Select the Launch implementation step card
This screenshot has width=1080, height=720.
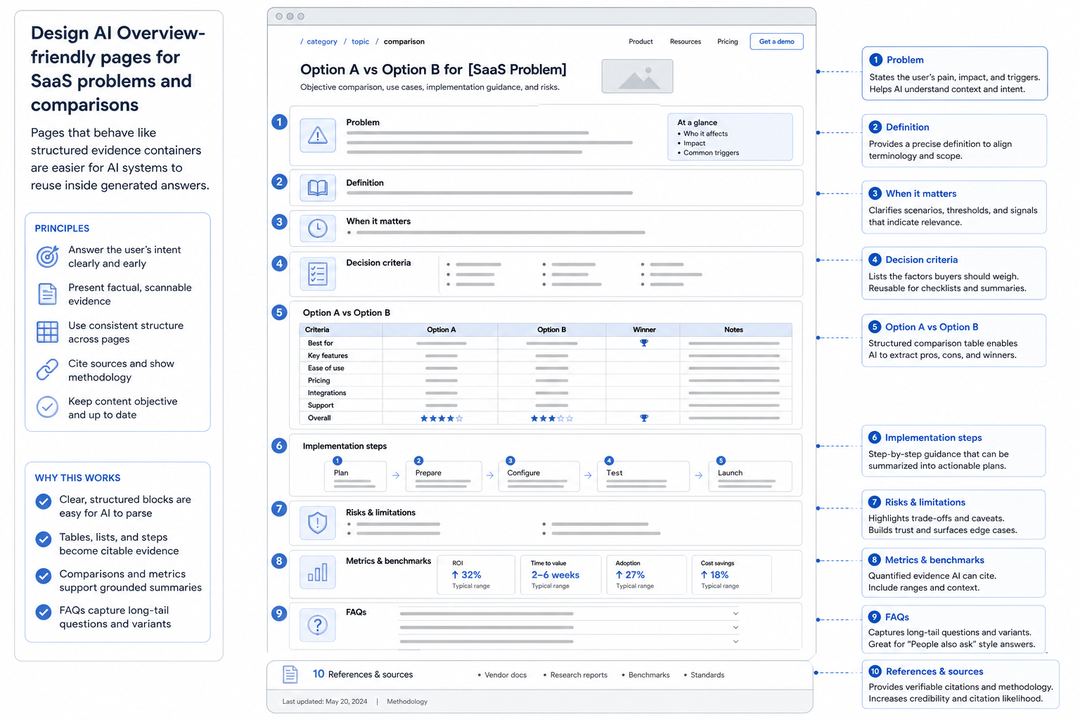coord(750,476)
